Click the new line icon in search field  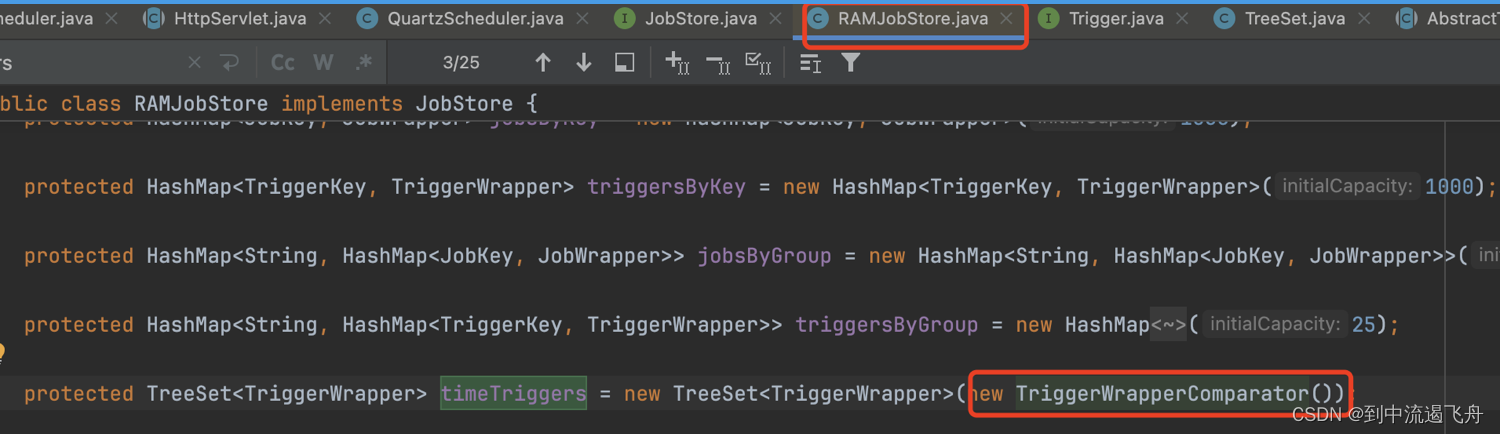230,63
